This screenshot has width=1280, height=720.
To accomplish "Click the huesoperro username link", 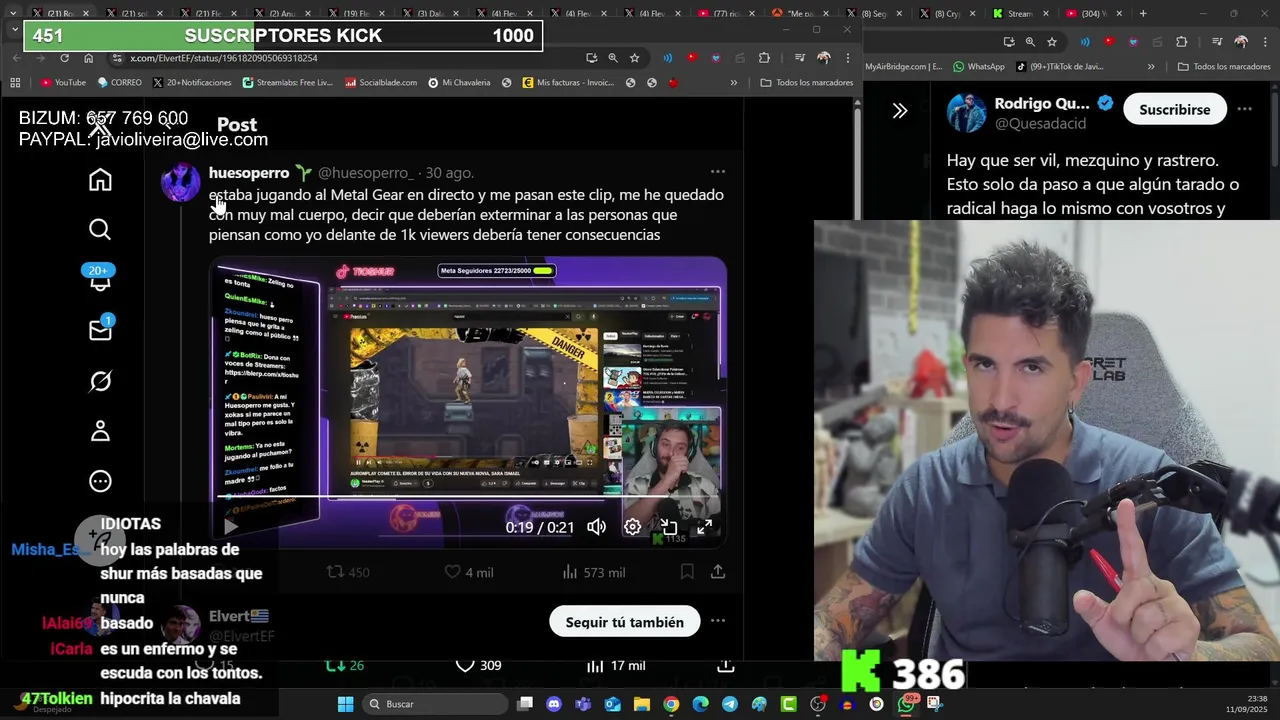I will coord(249,173).
